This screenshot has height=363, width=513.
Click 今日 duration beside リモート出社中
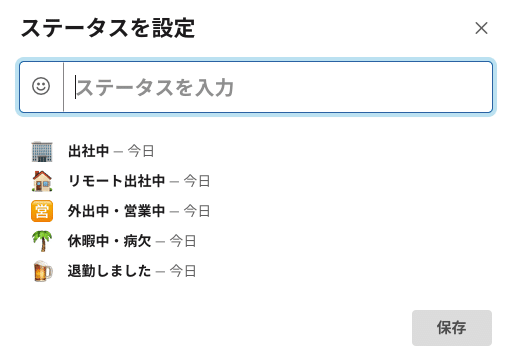pos(197,181)
